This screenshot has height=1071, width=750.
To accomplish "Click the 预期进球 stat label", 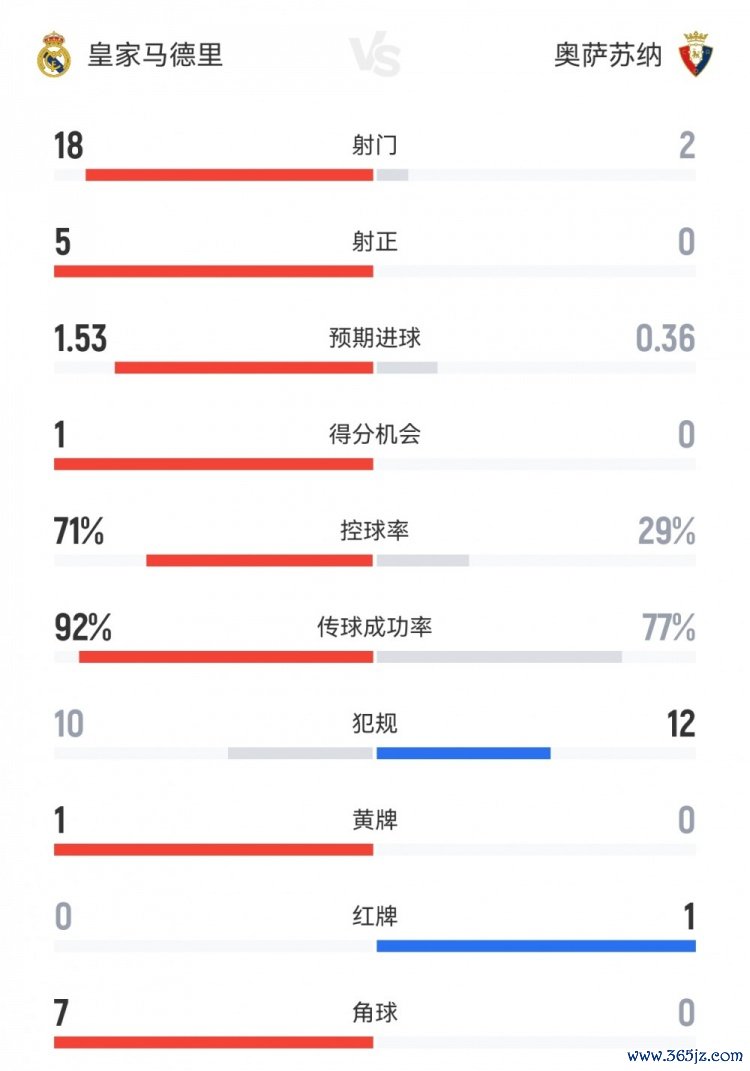I will 375,338.
